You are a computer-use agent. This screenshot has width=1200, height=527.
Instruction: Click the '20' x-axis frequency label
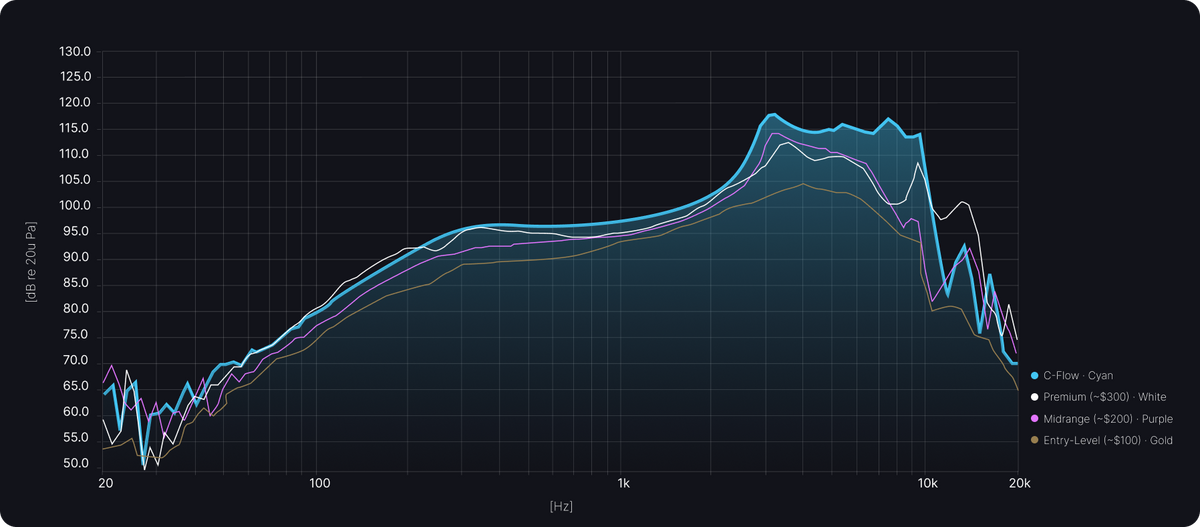point(108,483)
